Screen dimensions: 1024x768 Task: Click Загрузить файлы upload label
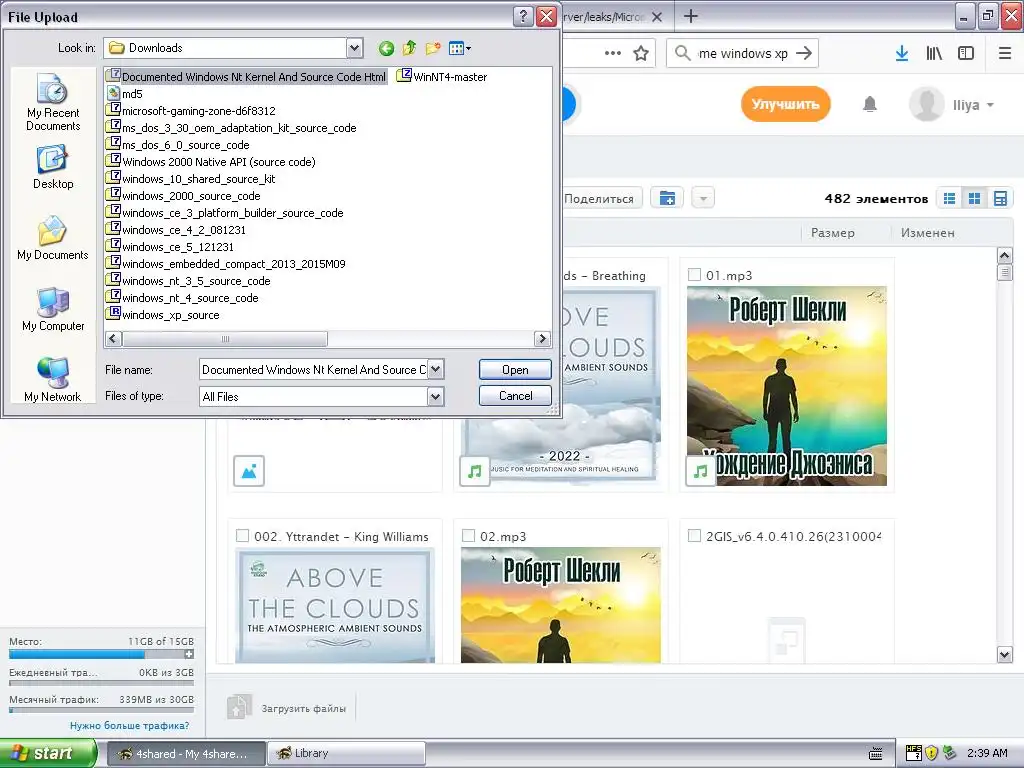tap(304, 708)
